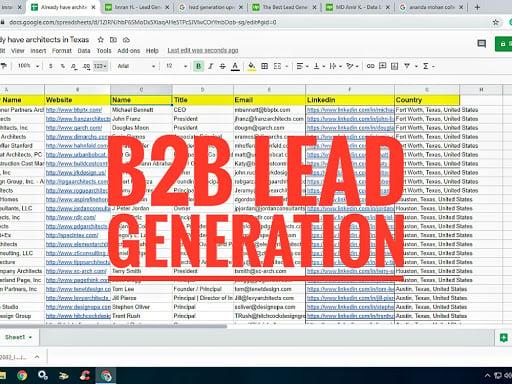This screenshot has width=512, height=384.
Task: Click the horizontal sheet scrollbar
Action: 113,326
